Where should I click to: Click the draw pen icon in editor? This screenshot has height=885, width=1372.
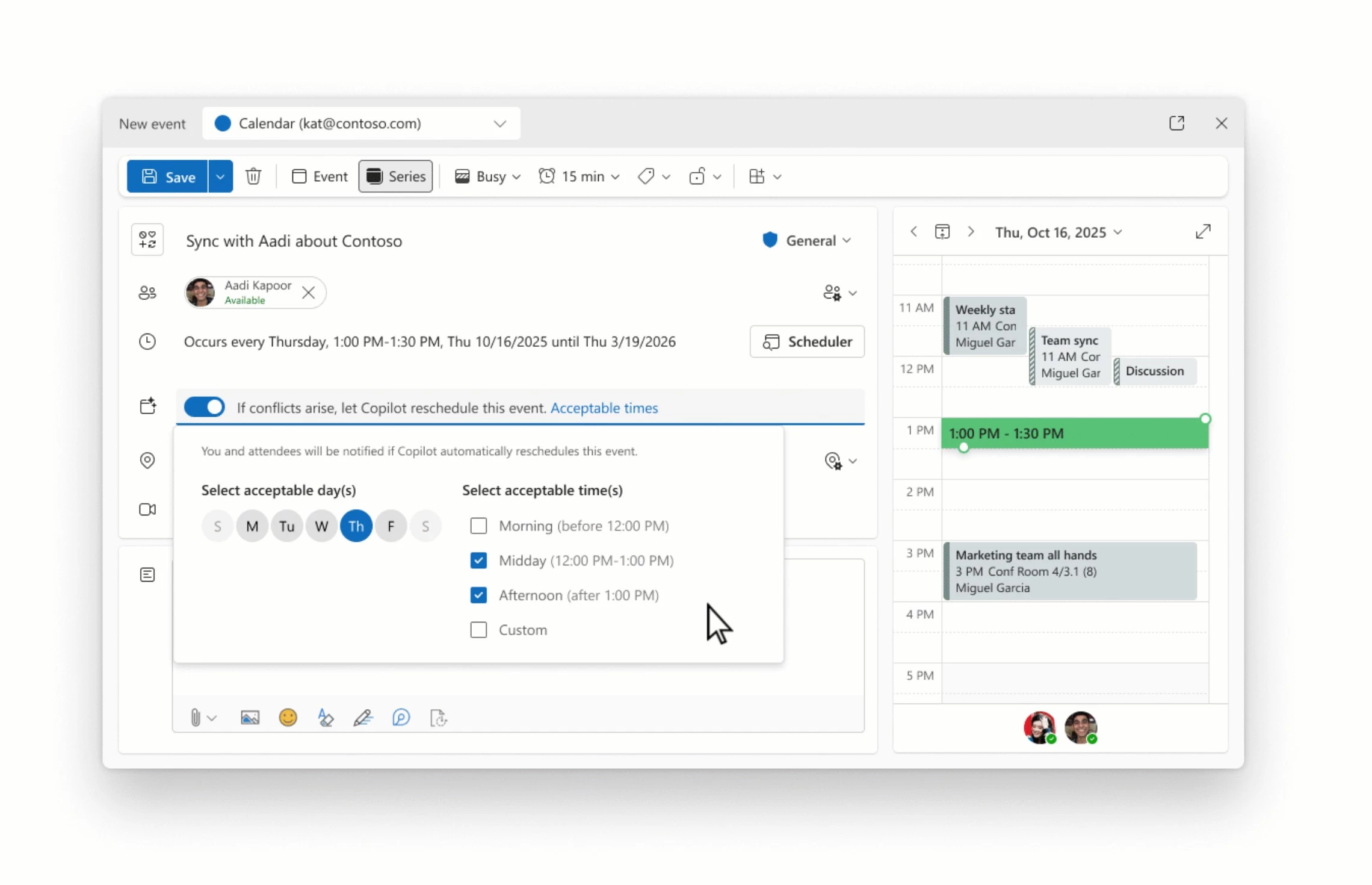[x=363, y=718]
